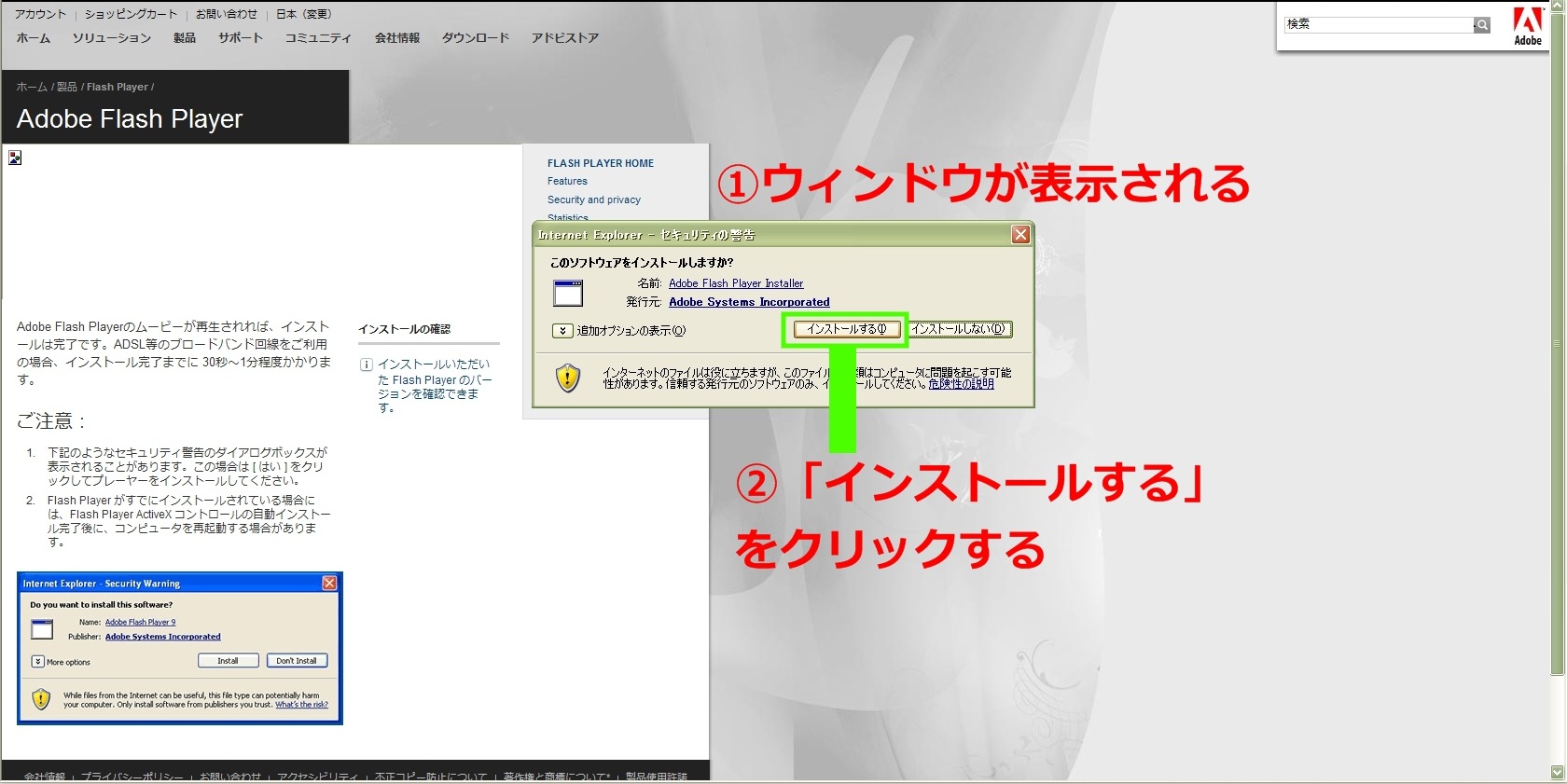Click the English Security Warning sample image
This screenshot has height=784, width=1567.
[x=180, y=648]
